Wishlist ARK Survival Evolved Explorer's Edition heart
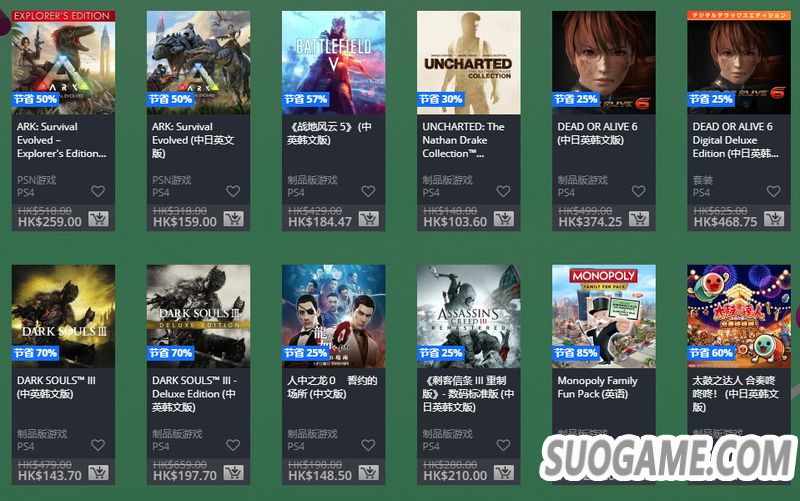Screen dimensions: 800x501 point(98,191)
